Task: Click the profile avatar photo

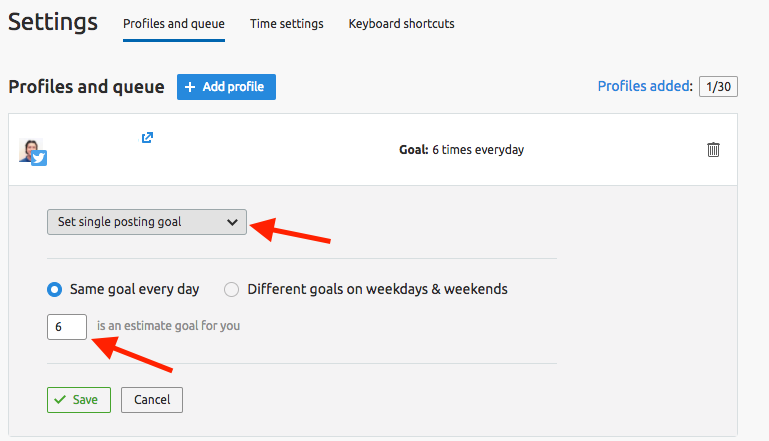Action: tap(30, 149)
